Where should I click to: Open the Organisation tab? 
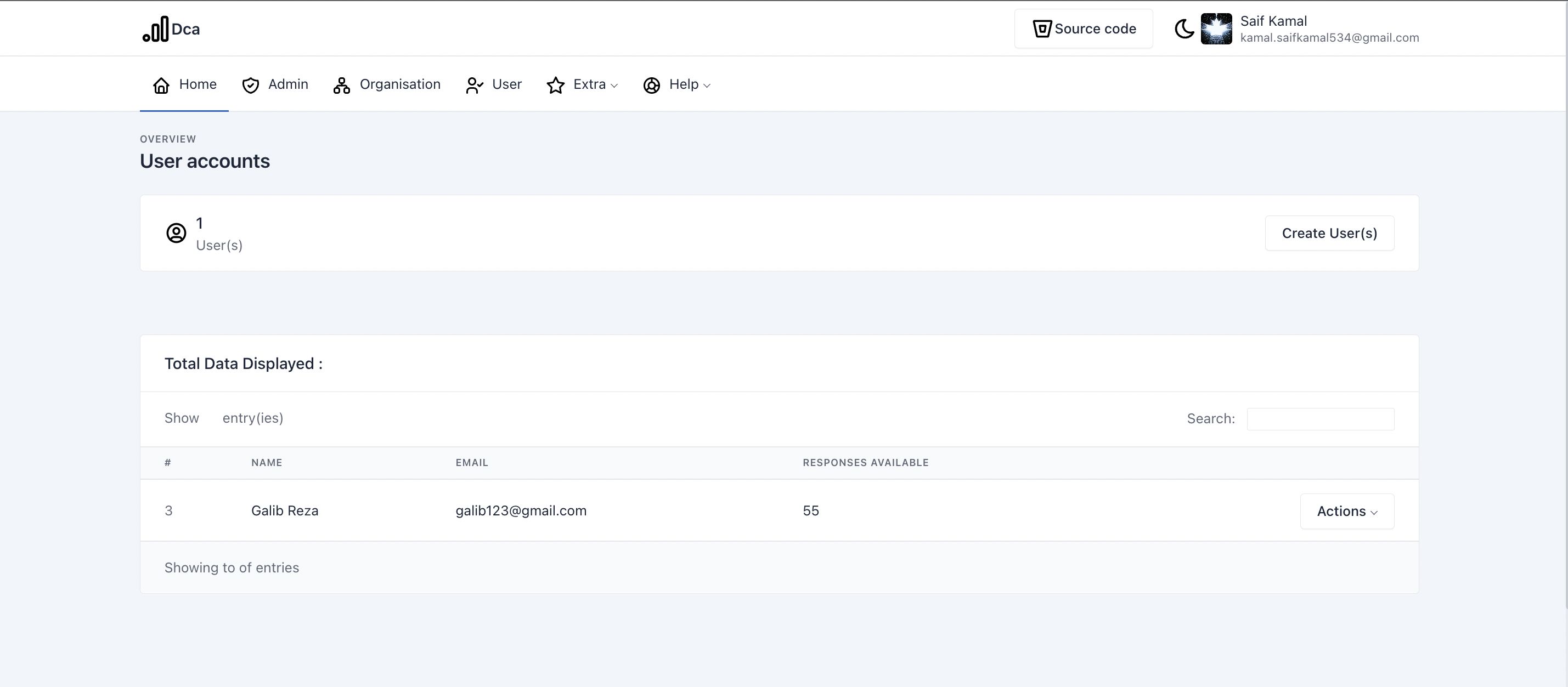click(399, 84)
